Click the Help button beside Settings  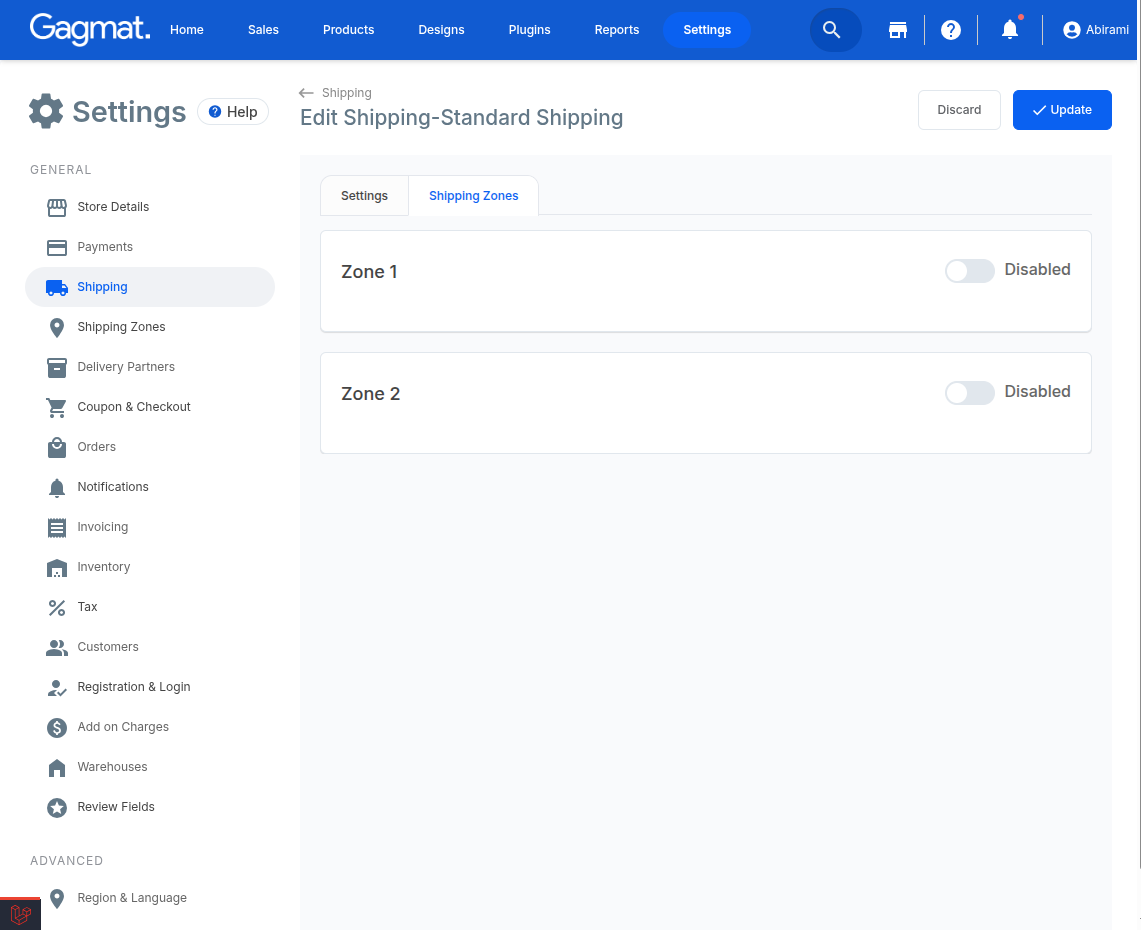tap(233, 112)
